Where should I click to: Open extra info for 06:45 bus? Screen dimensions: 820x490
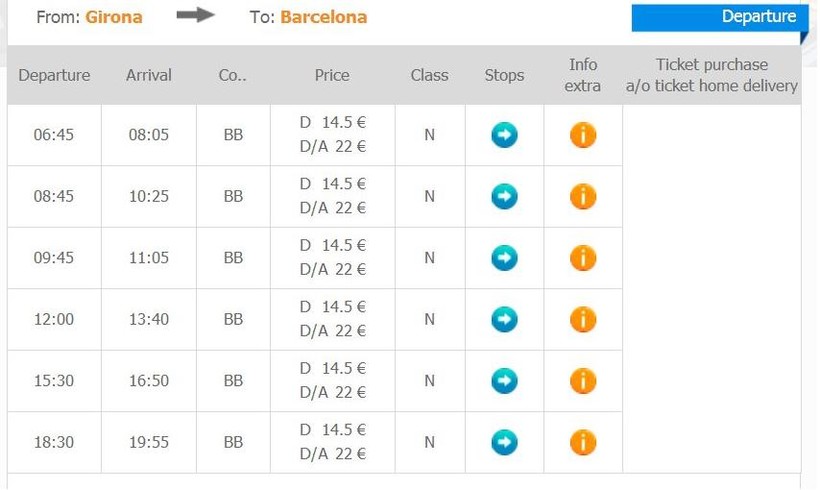(x=583, y=135)
